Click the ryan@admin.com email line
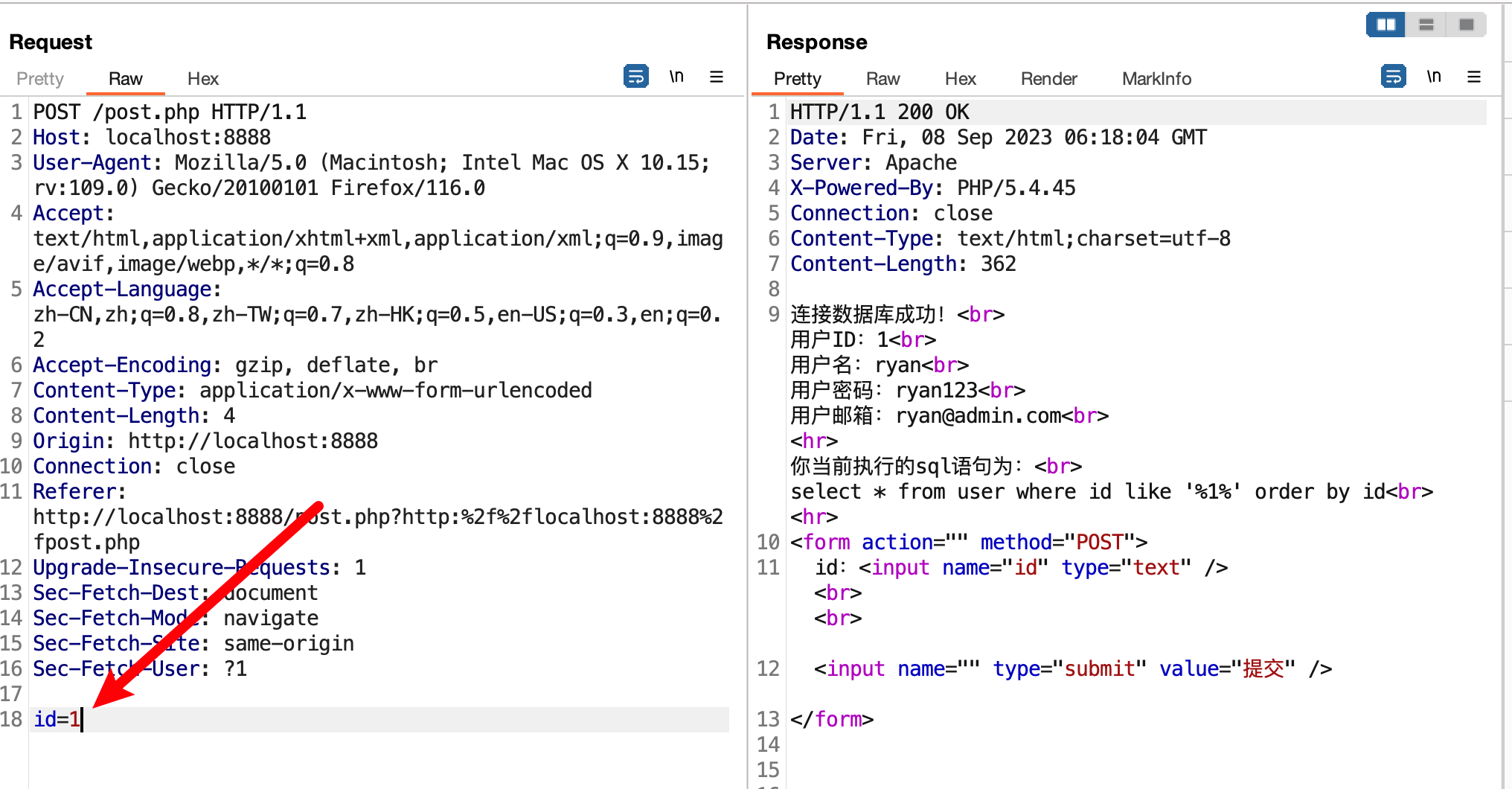 [x=949, y=415]
